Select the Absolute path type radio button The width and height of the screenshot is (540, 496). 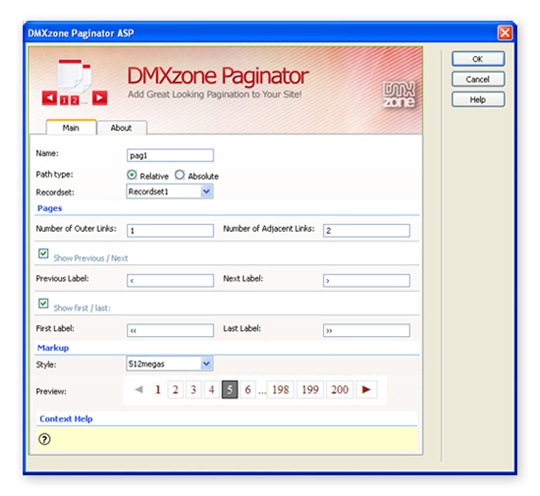click(179, 175)
